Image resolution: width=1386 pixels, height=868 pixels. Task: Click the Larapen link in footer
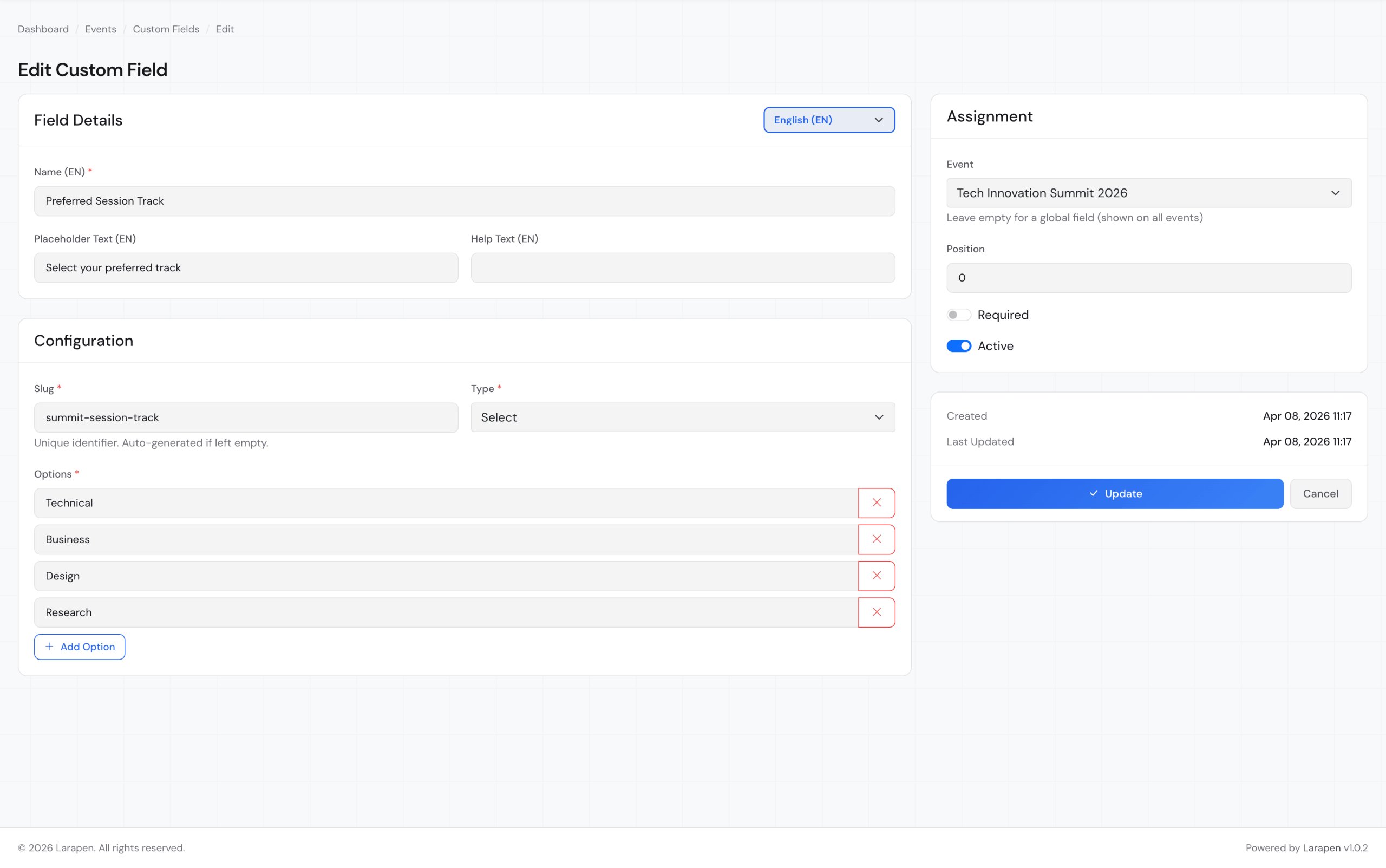click(x=1321, y=848)
